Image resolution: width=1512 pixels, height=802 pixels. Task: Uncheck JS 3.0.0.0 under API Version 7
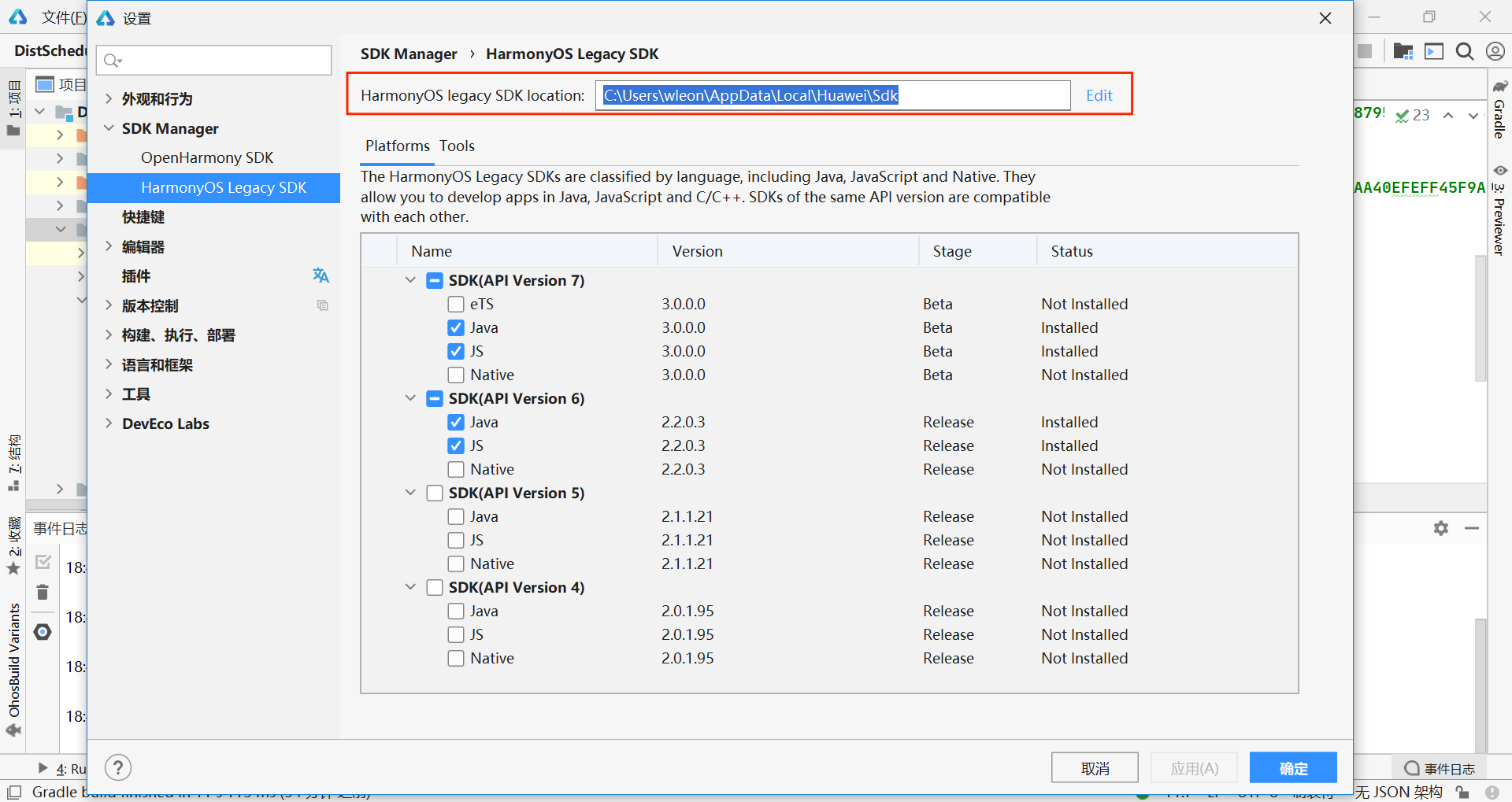pos(456,351)
